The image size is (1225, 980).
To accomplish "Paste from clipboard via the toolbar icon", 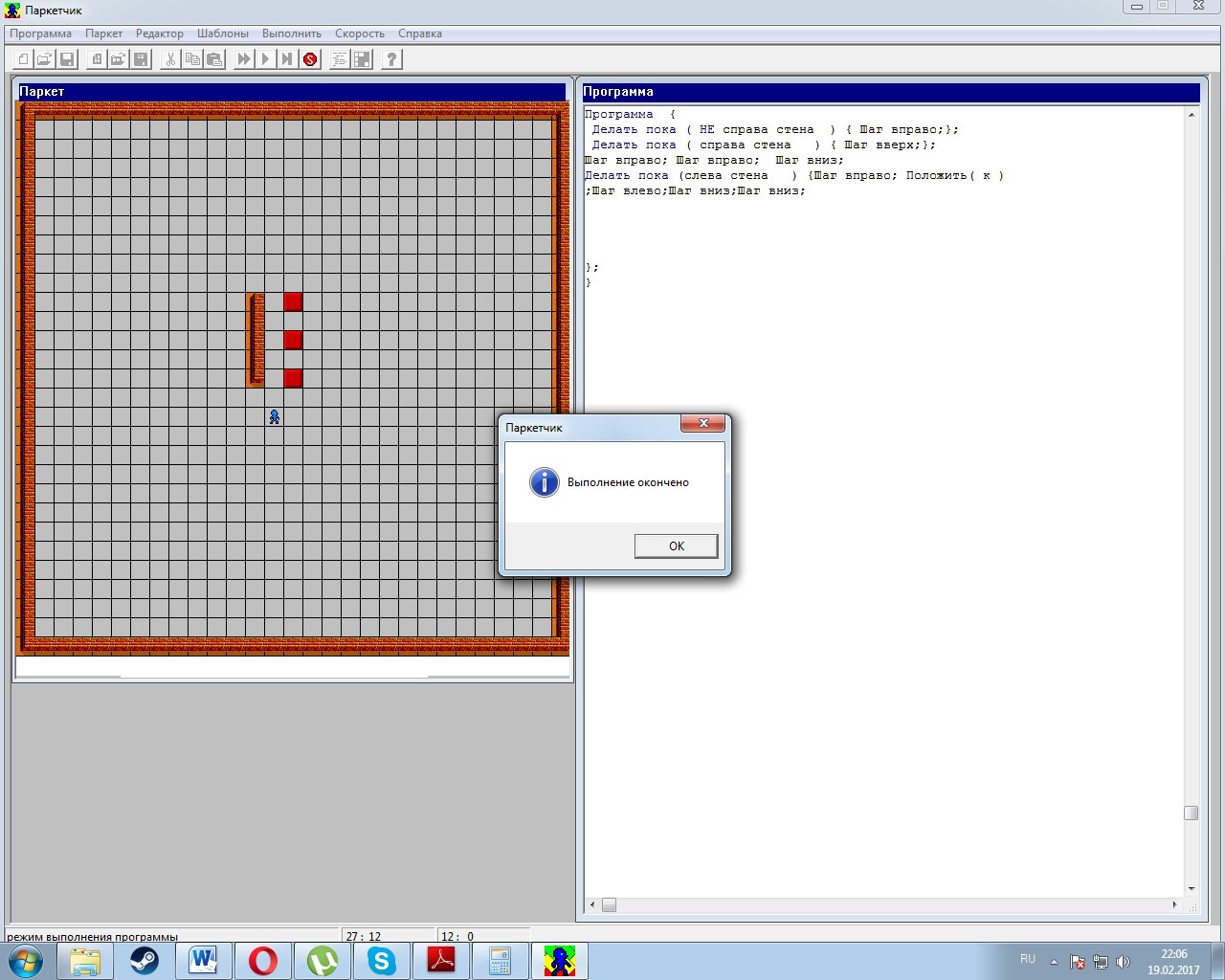I will (x=214, y=59).
